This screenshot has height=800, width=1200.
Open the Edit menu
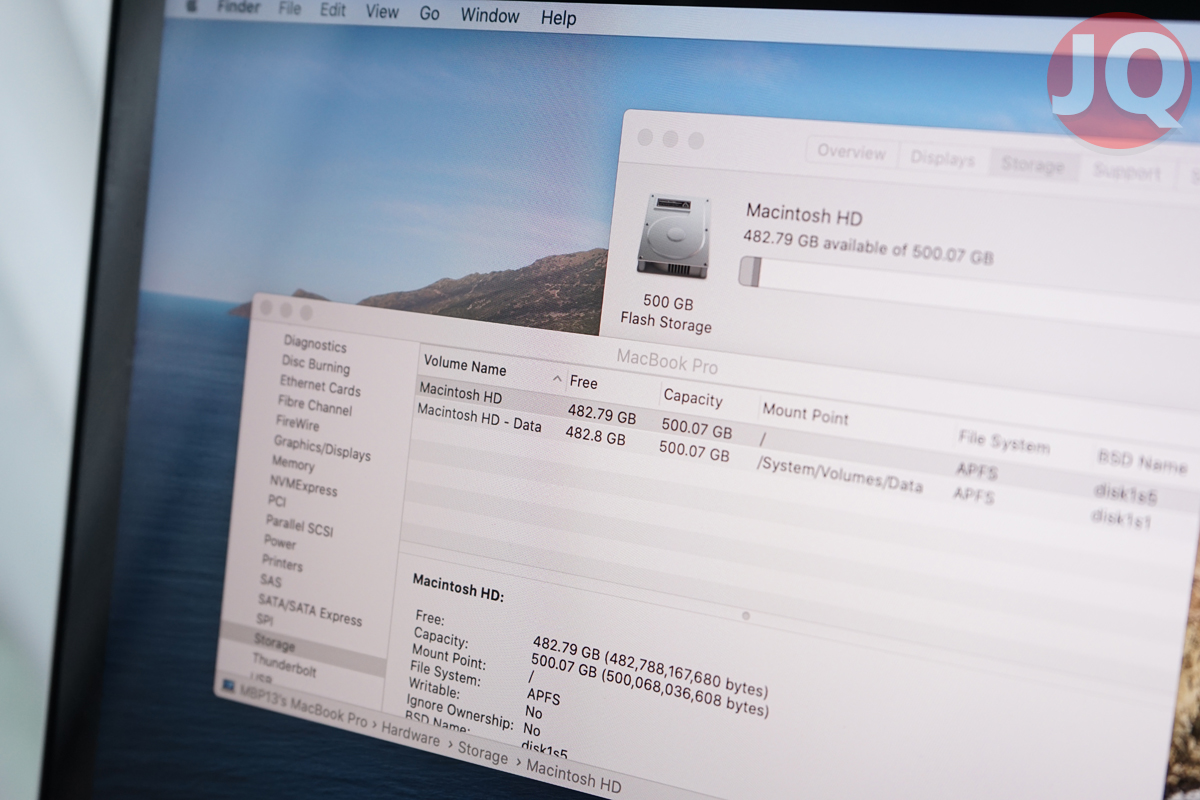(x=333, y=9)
